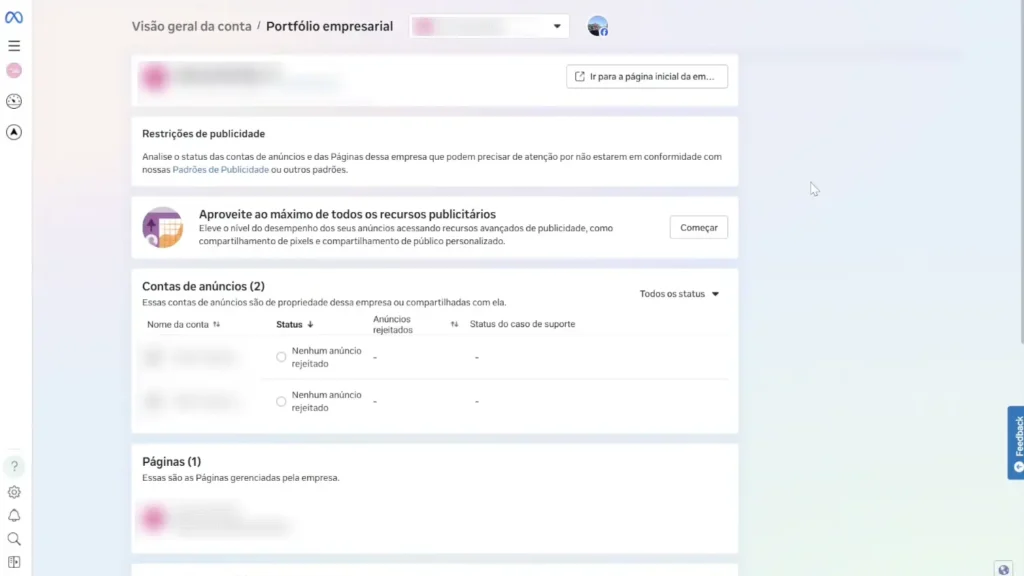Click the bottom sidebar panel icon

[x=14, y=562]
